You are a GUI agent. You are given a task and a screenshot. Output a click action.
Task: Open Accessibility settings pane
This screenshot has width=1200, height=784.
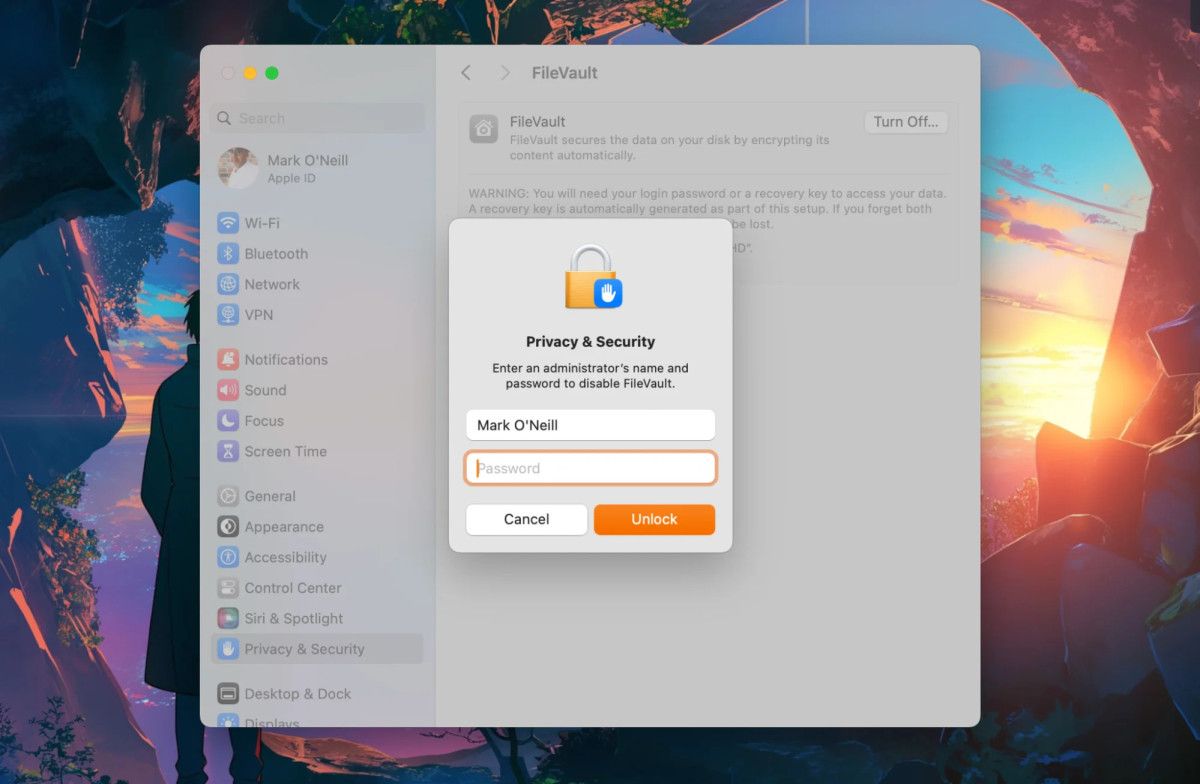tap(285, 557)
